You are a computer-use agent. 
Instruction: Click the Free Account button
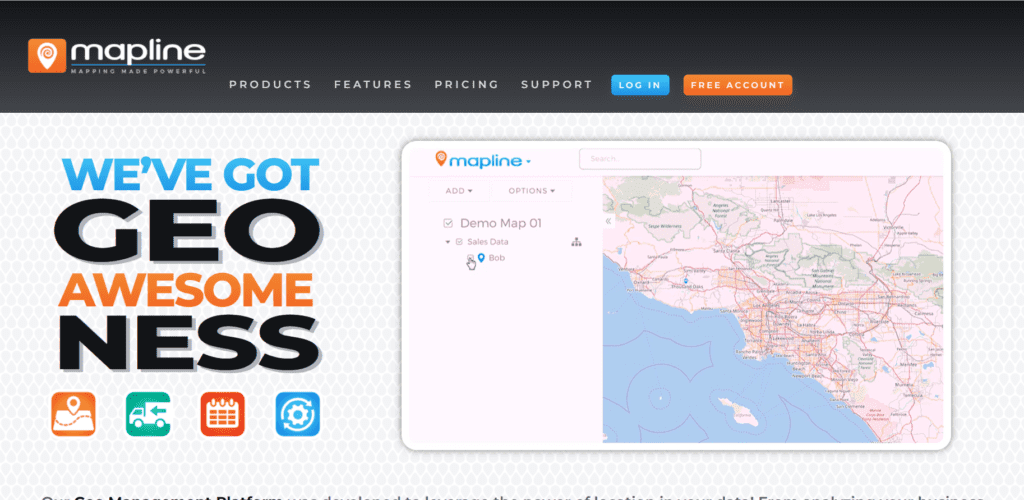[x=737, y=85]
